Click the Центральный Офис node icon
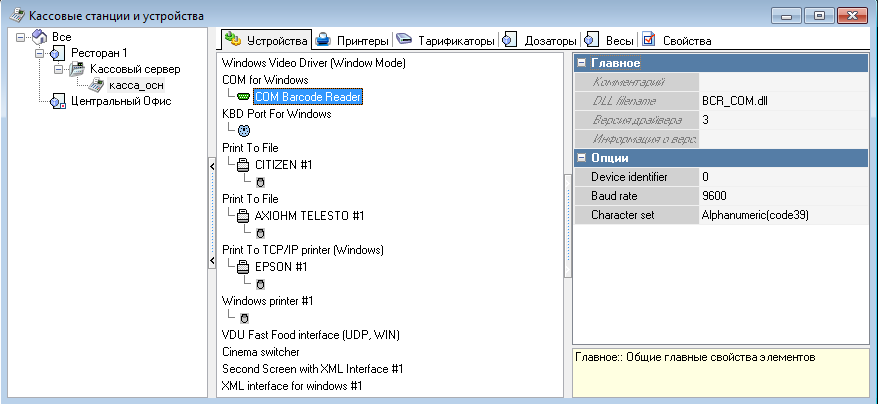This screenshot has height=404, width=878. [x=58, y=101]
